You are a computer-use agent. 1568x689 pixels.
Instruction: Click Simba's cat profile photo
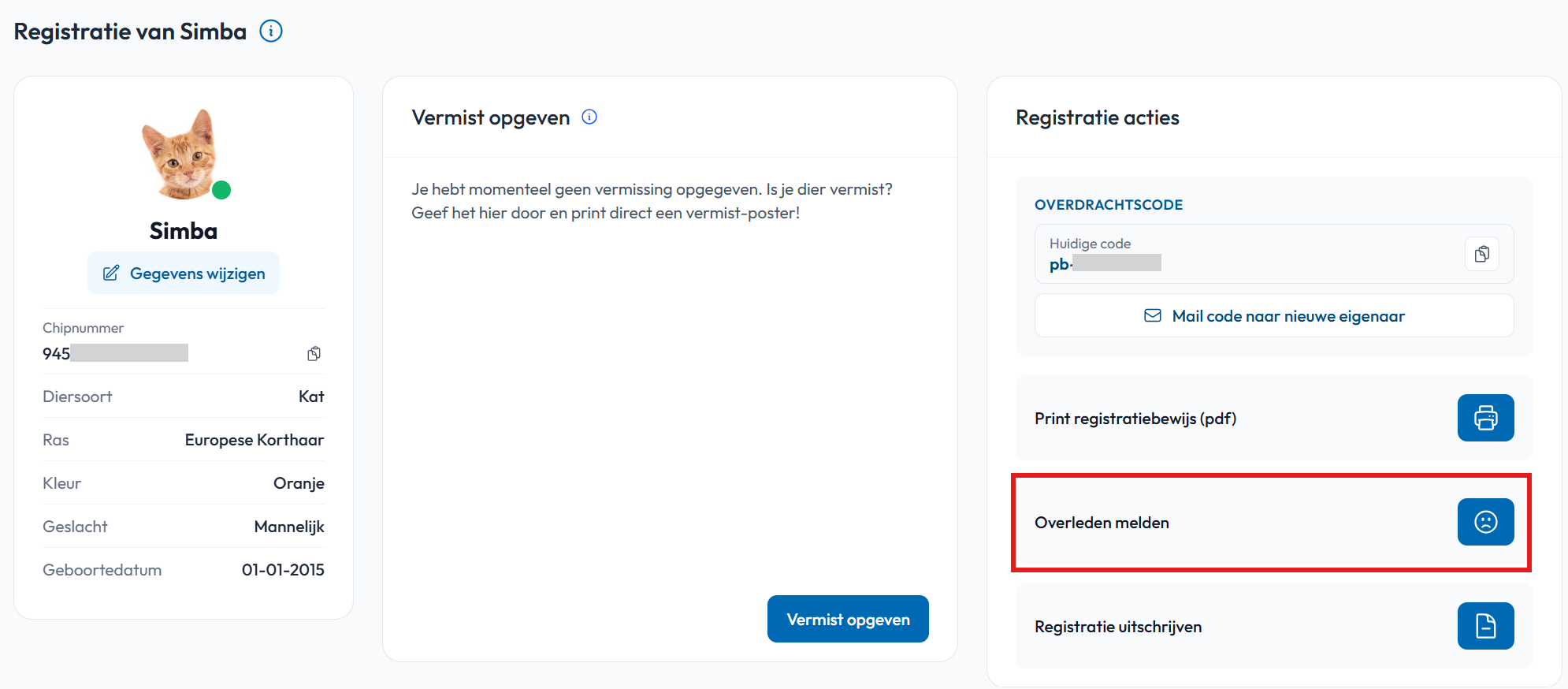182,154
